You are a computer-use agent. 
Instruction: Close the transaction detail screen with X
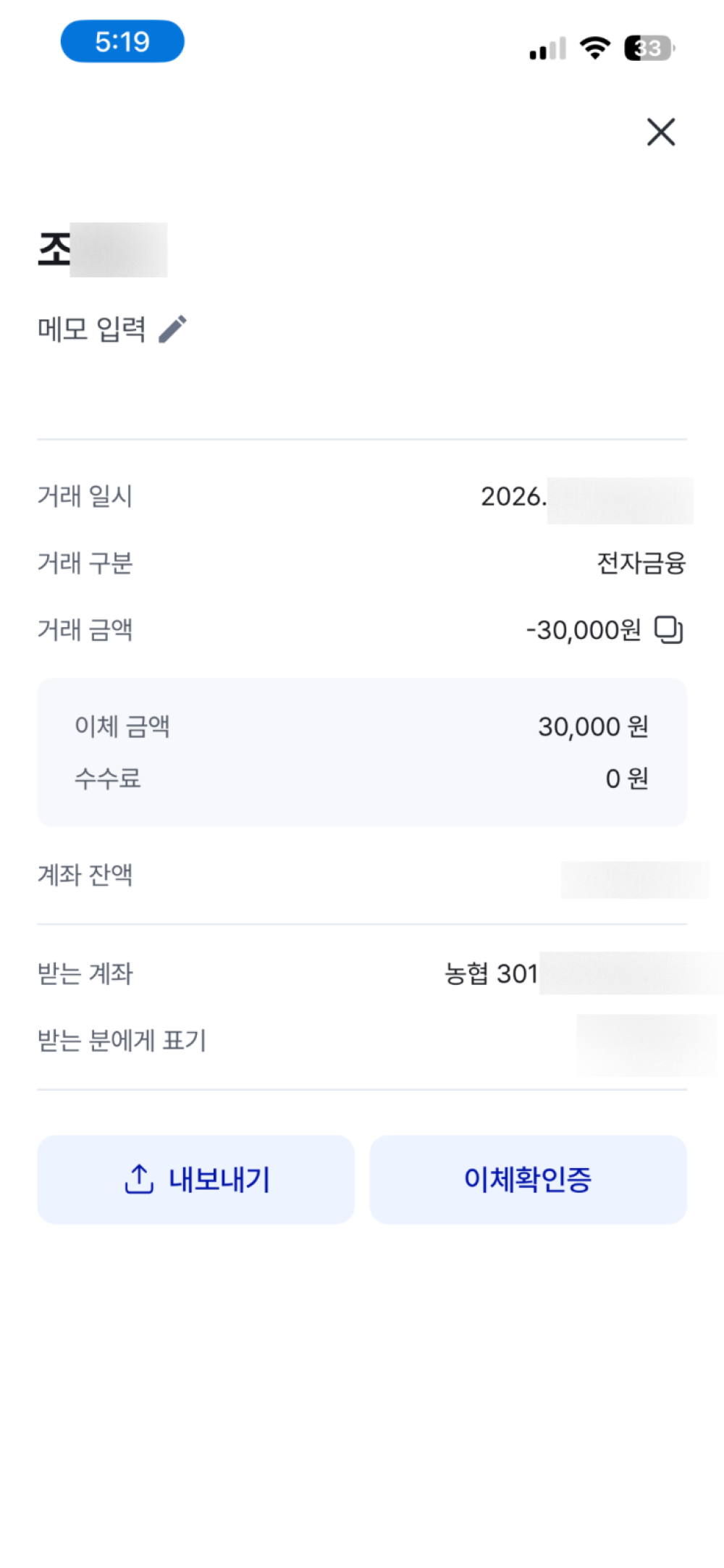point(660,132)
